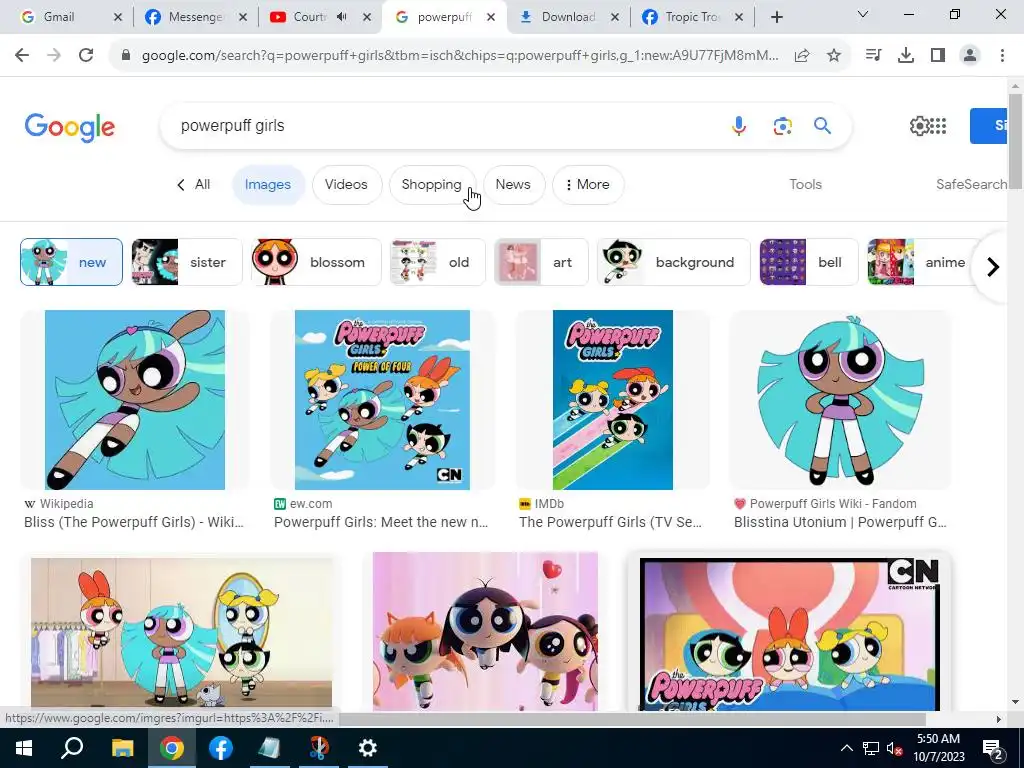Open the notification center icon
1024x768 pixels.
(x=993, y=749)
